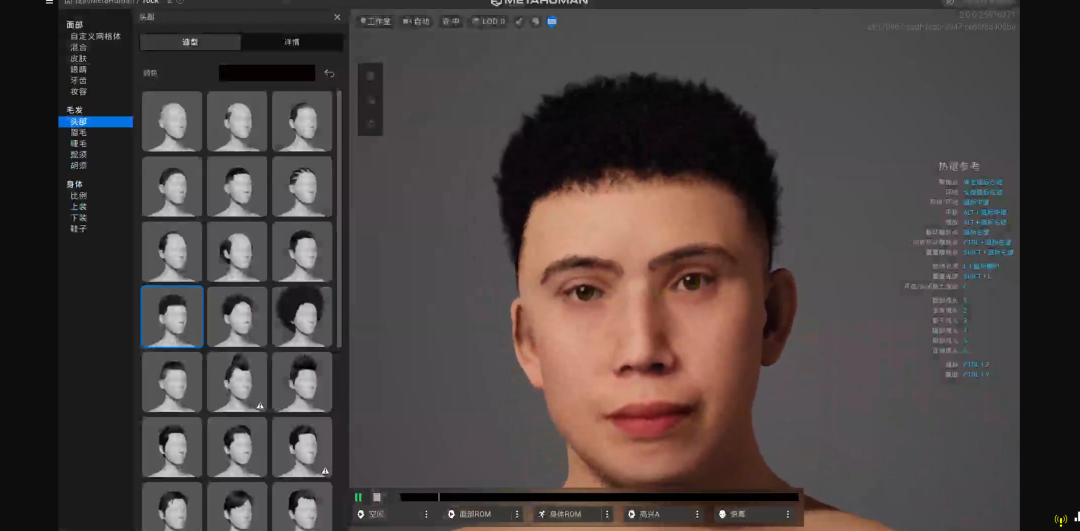Open the 胡须 beard settings

coord(79,165)
